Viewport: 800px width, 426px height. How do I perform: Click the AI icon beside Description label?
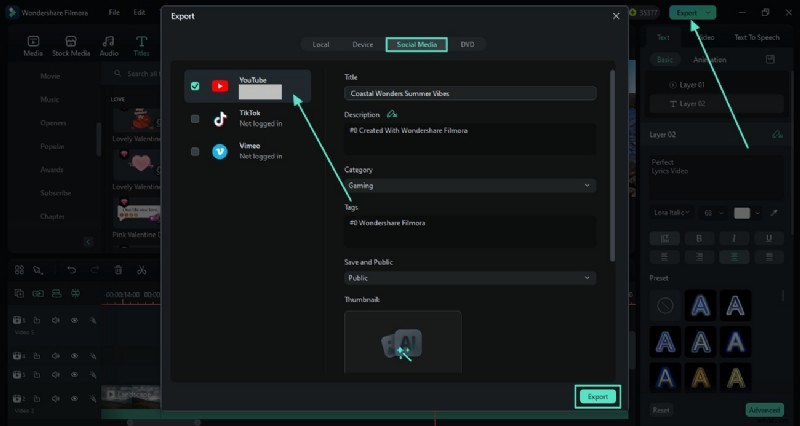[x=392, y=115]
